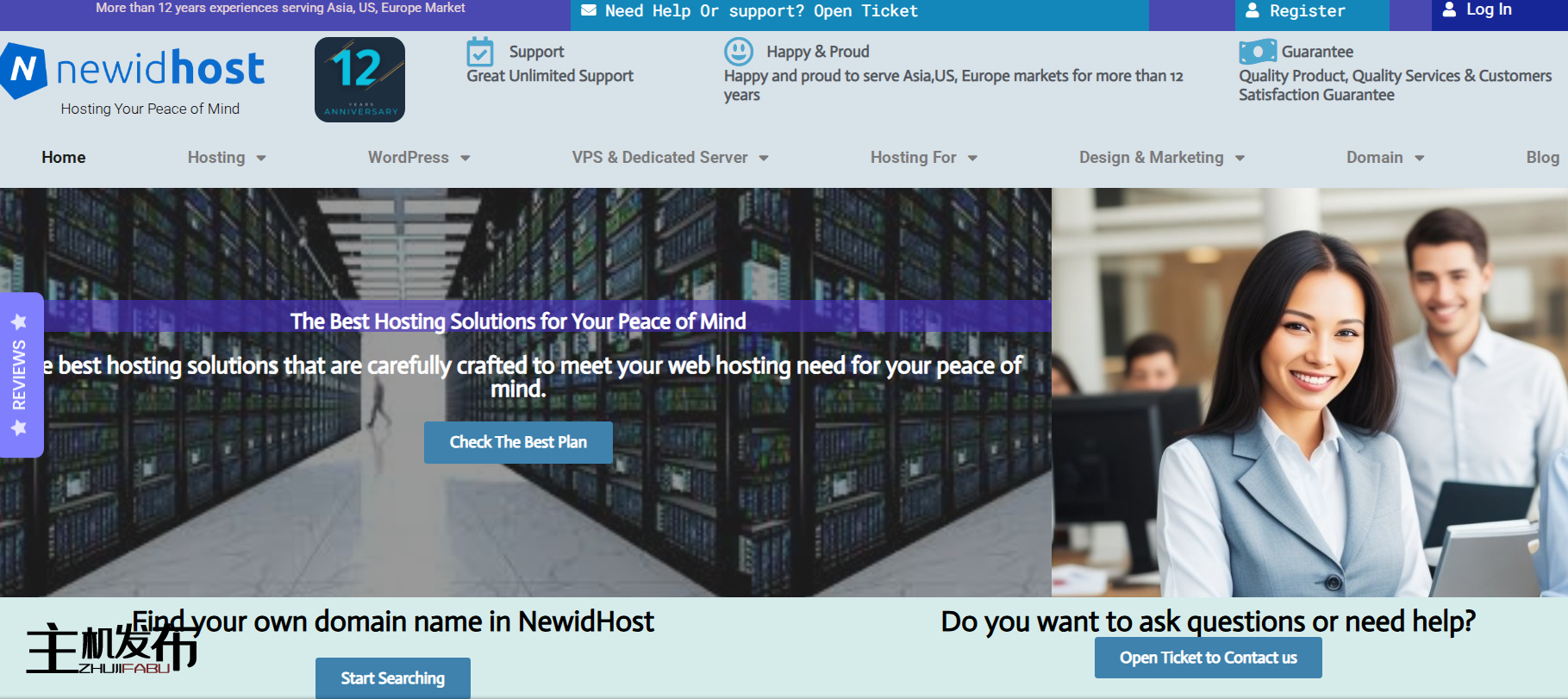Expand the Hosting dropdown menu

(x=227, y=158)
